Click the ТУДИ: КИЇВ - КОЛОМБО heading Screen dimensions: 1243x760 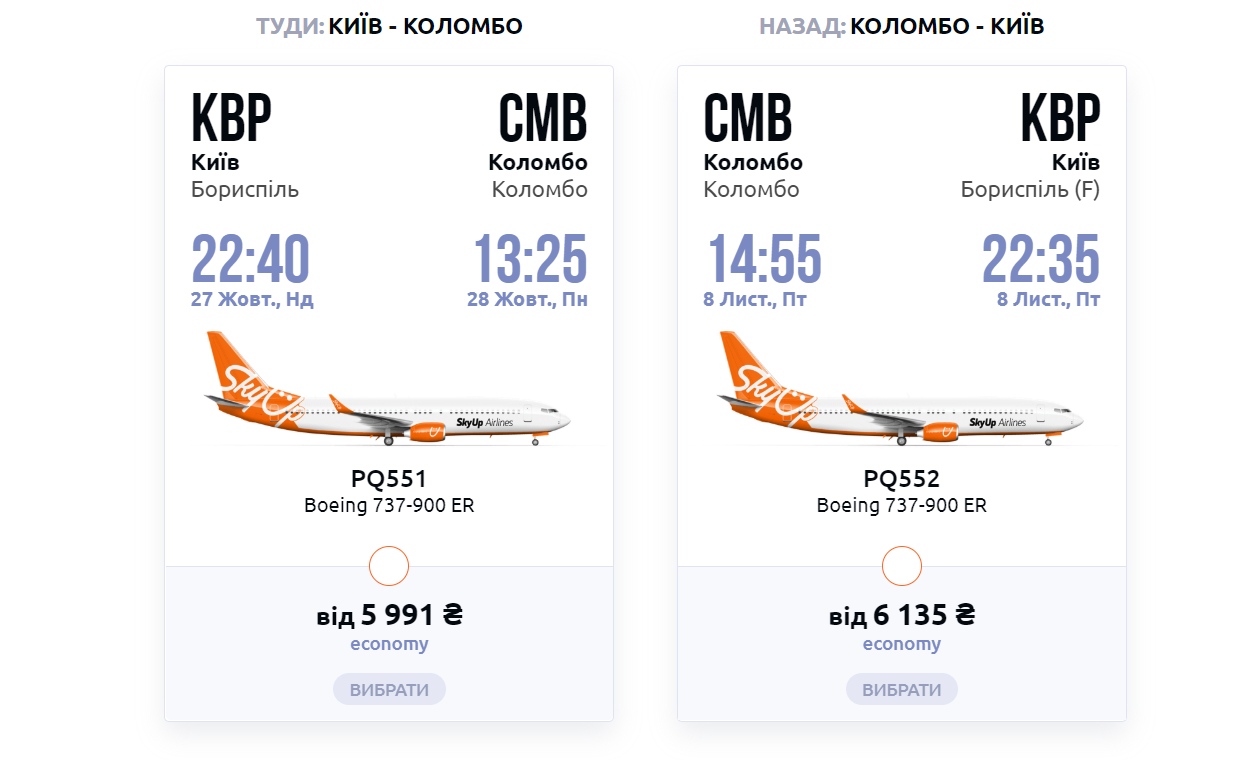point(389,26)
